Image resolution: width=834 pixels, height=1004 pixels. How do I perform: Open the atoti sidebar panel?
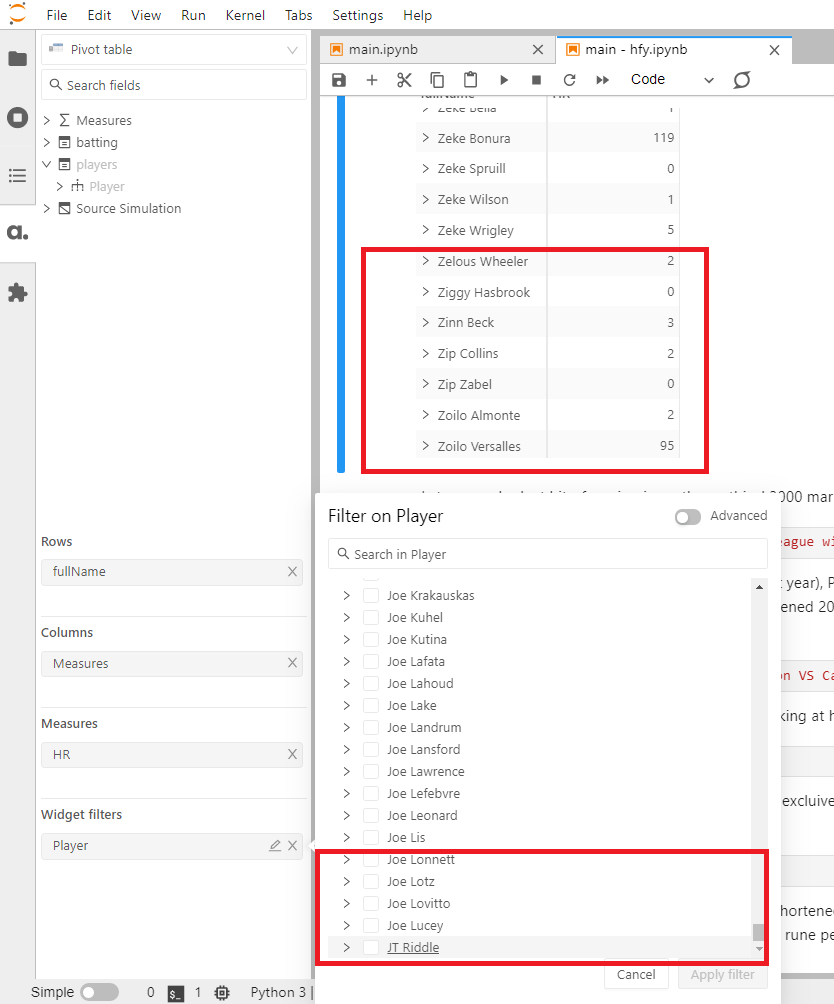[x=16, y=231]
